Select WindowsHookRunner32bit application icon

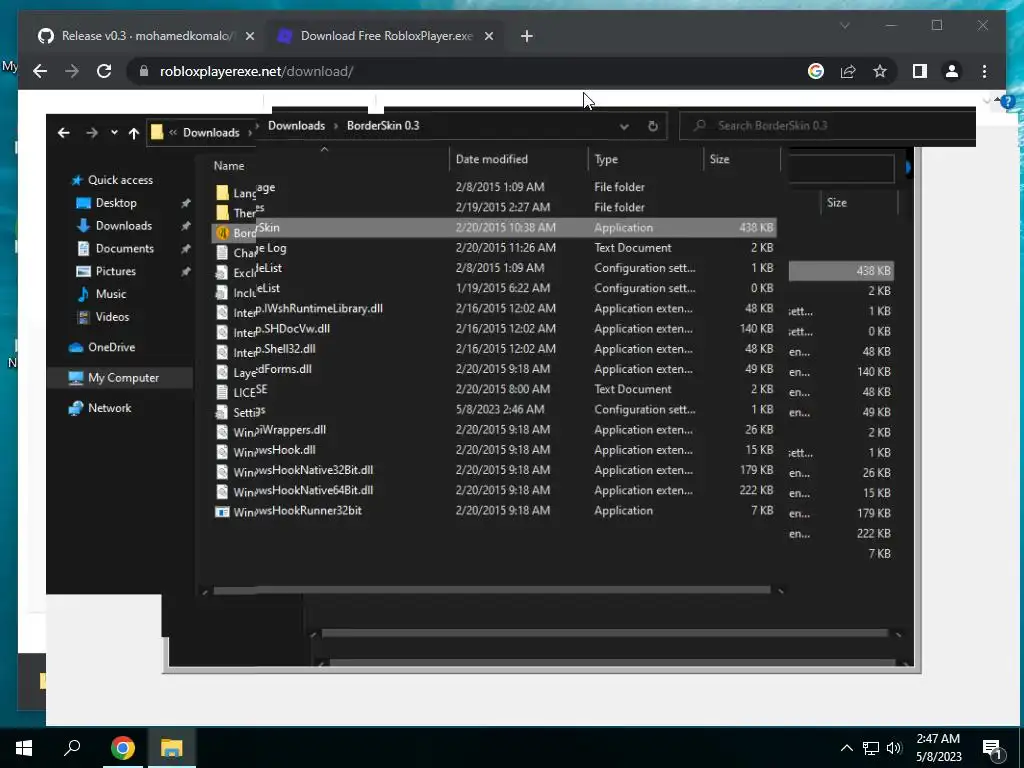[223, 511]
